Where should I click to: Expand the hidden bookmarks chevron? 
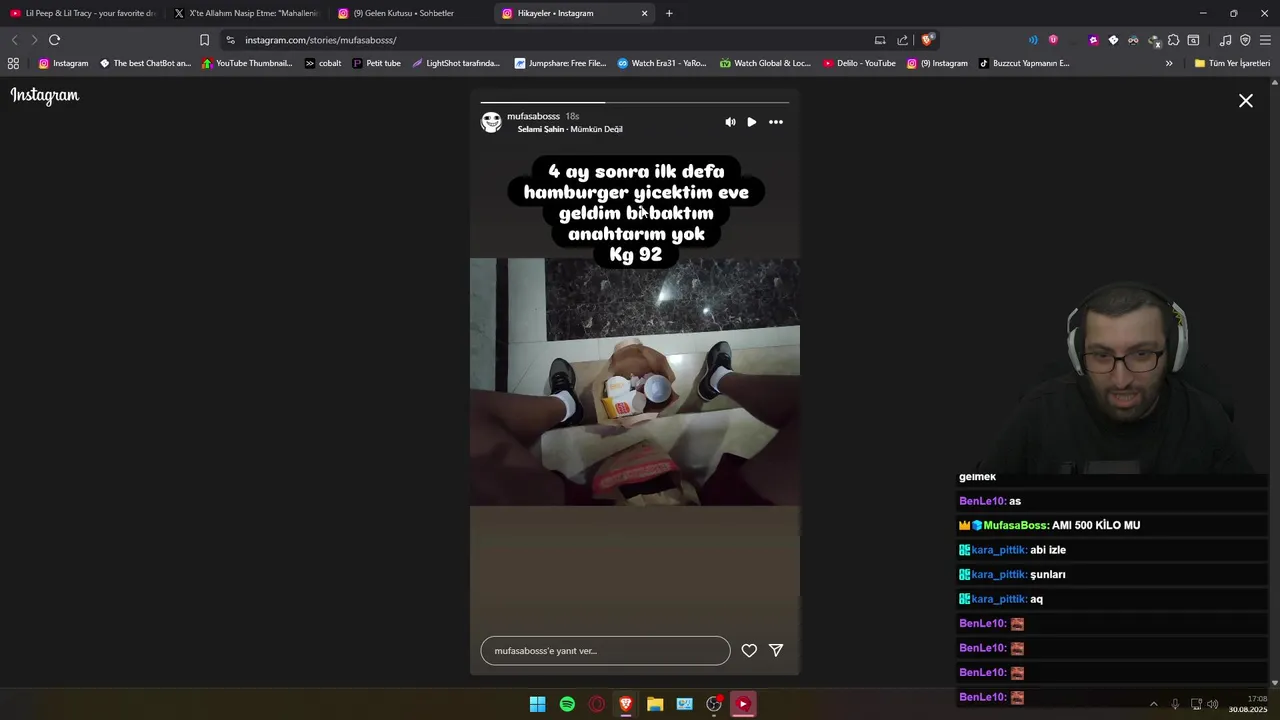coord(1169,63)
